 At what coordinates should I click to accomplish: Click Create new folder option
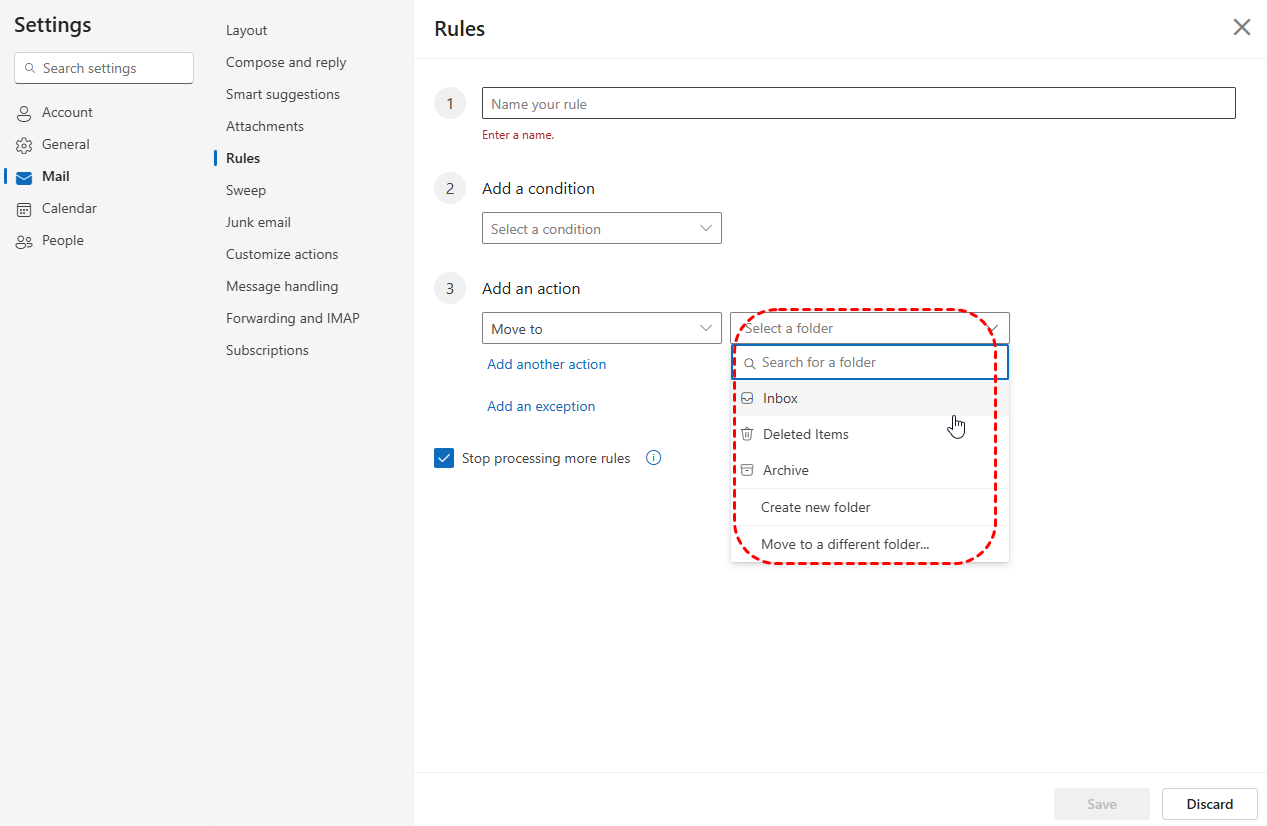click(815, 507)
